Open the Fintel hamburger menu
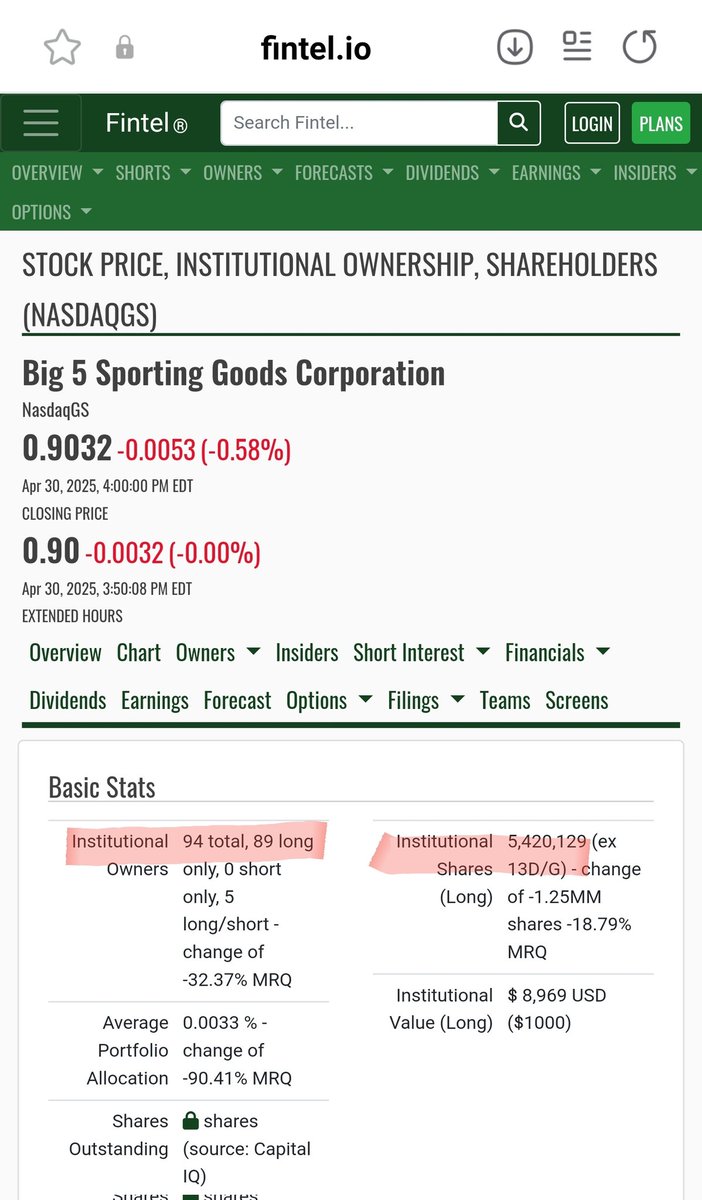The width and height of the screenshot is (702, 1200). tap(41, 124)
